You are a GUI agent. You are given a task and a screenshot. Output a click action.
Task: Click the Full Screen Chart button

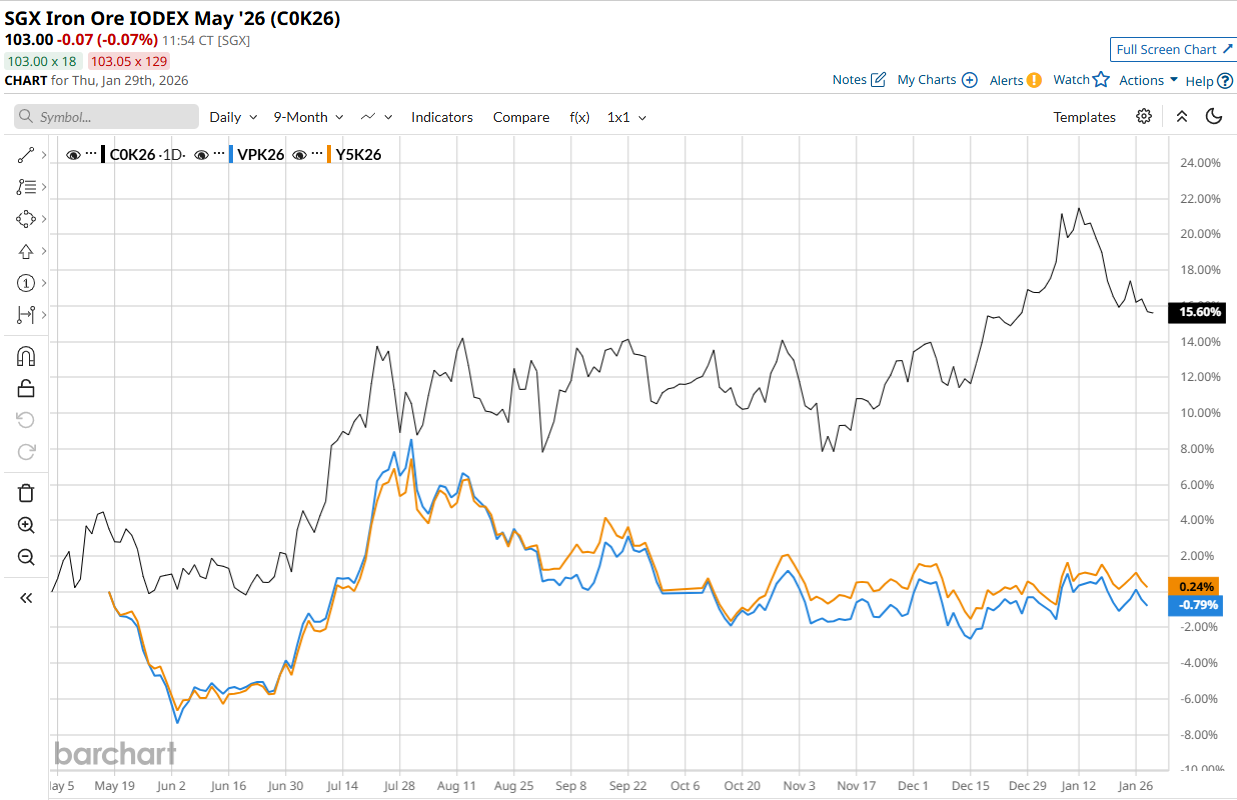1172,50
